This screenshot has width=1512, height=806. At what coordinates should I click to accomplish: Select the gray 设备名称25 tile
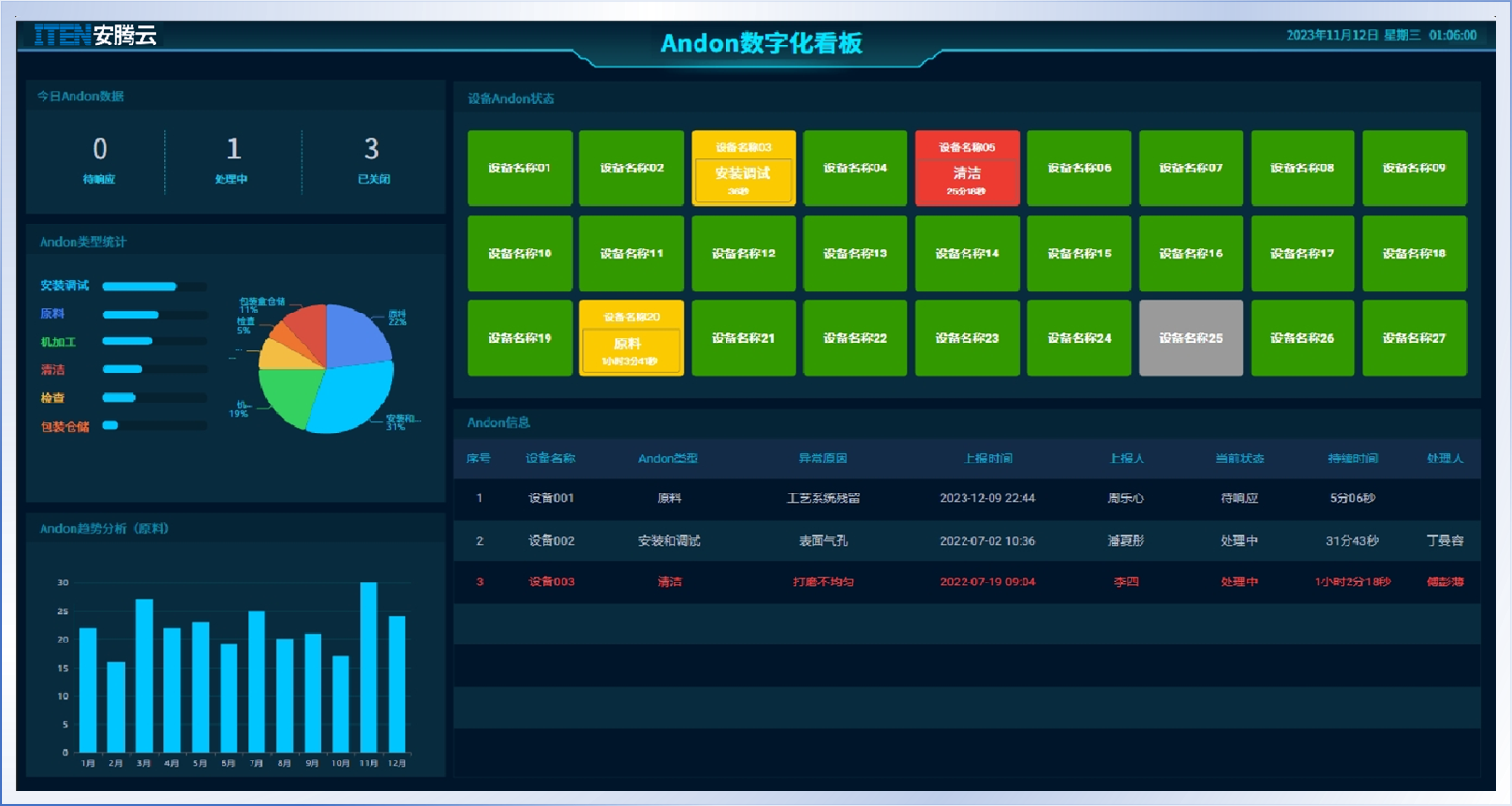(x=1190, y=338)
